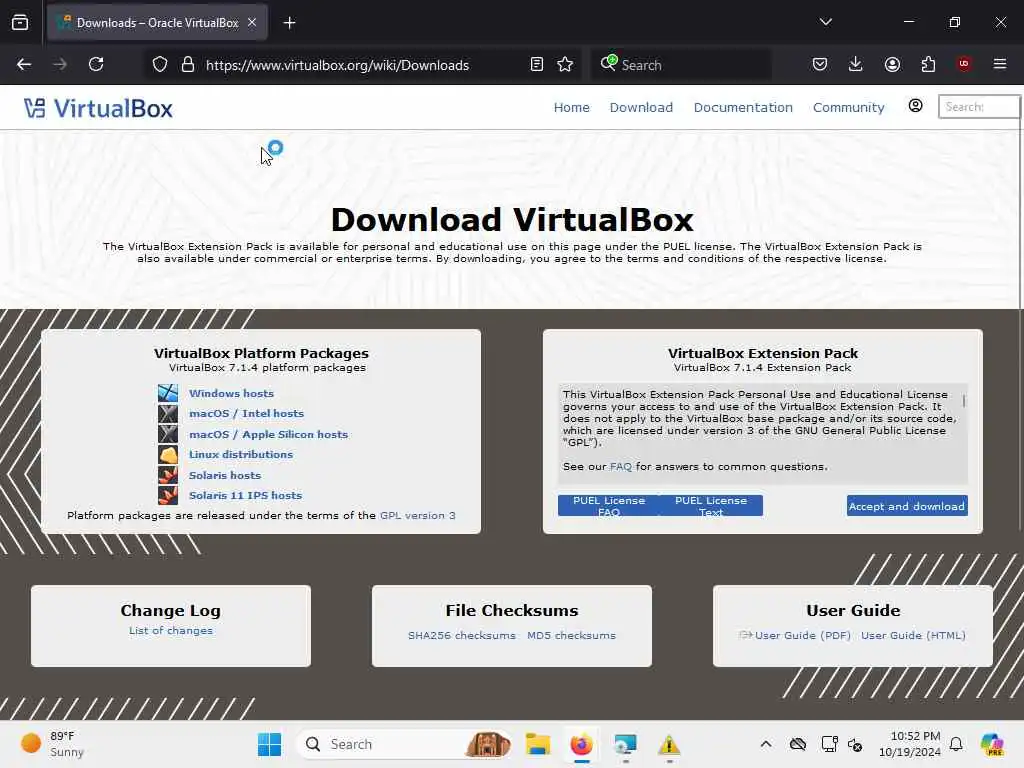Open the Firefox account icon

pos(892,64)
